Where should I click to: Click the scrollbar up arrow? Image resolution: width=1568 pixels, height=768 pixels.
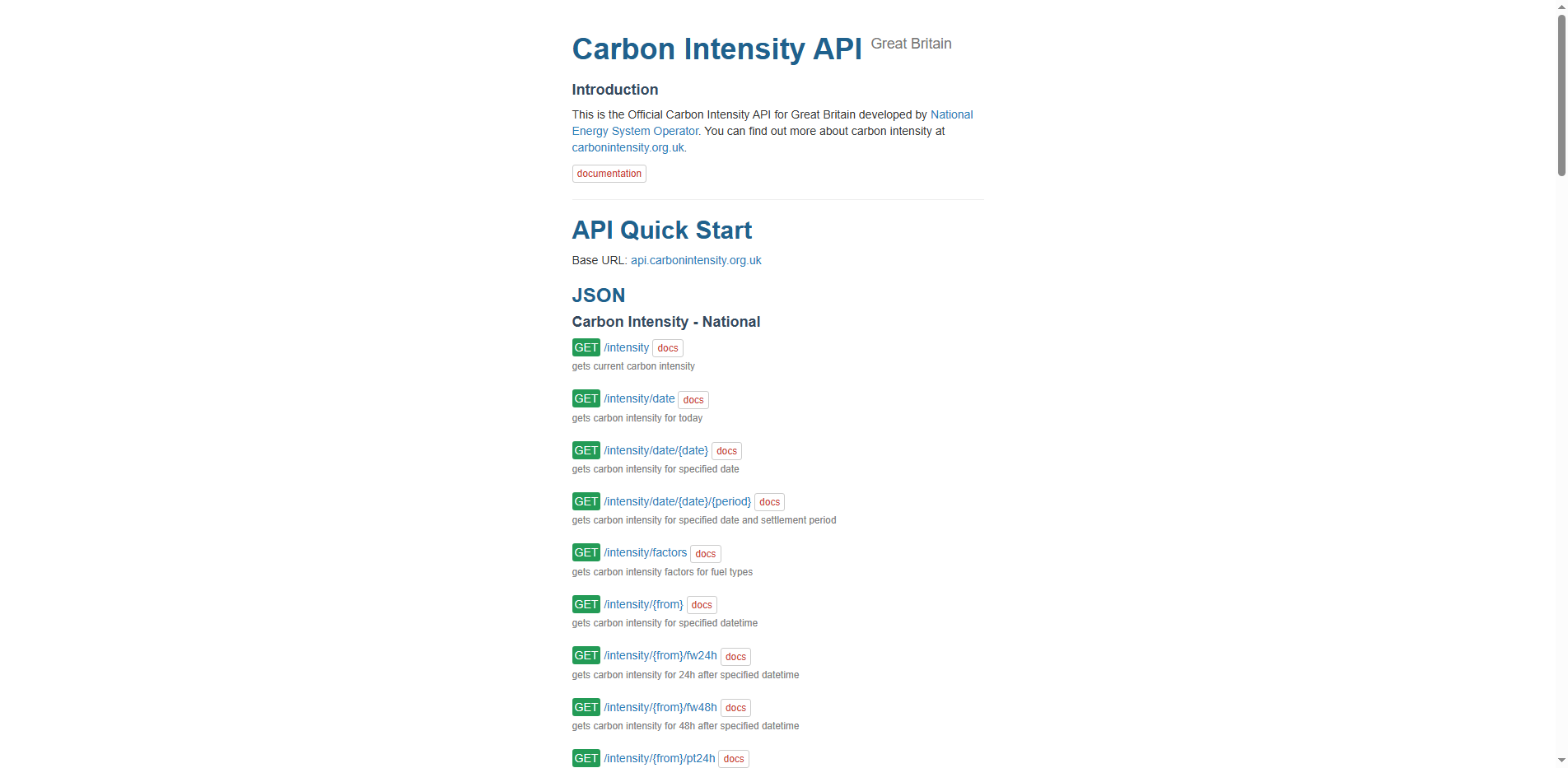click(1561, 7)
